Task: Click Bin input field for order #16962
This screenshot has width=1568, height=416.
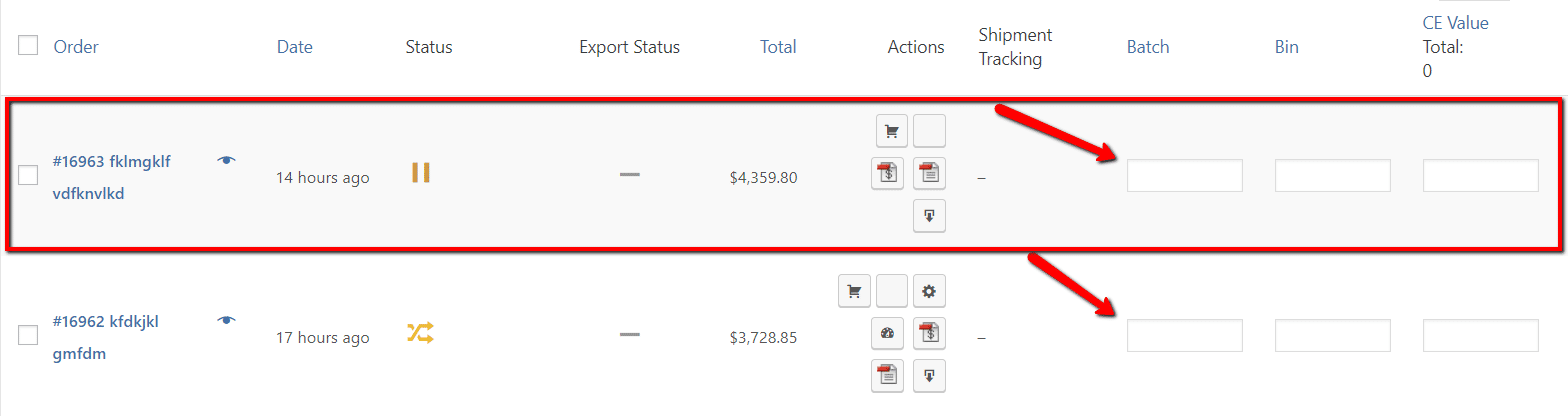Action: 1332,335
